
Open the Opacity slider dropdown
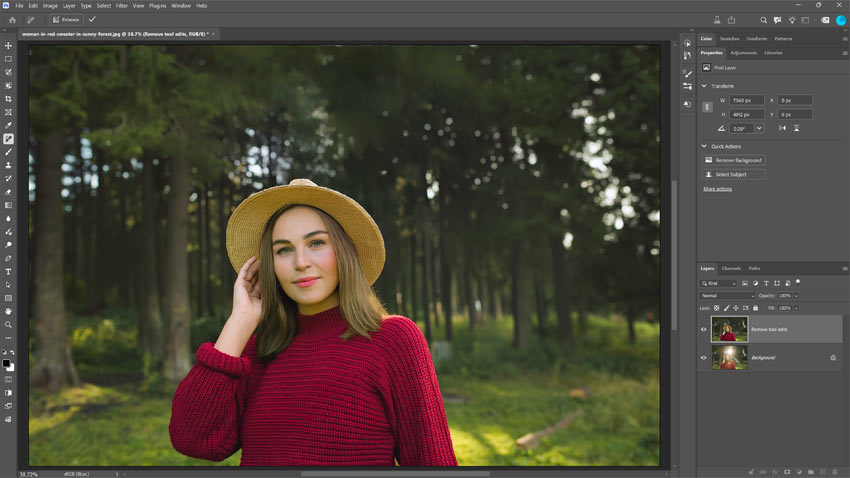click(x=796, y=296)
